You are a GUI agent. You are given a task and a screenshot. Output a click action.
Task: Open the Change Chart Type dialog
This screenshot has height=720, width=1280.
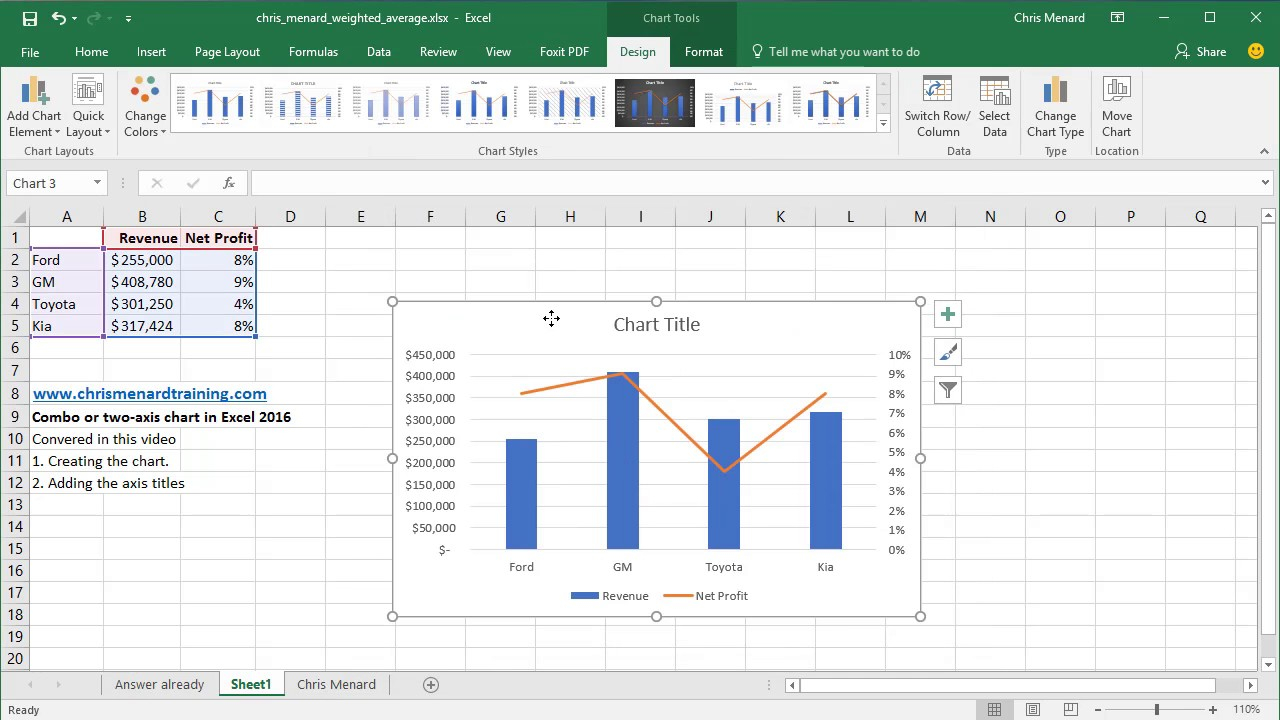coord(1055,105)
